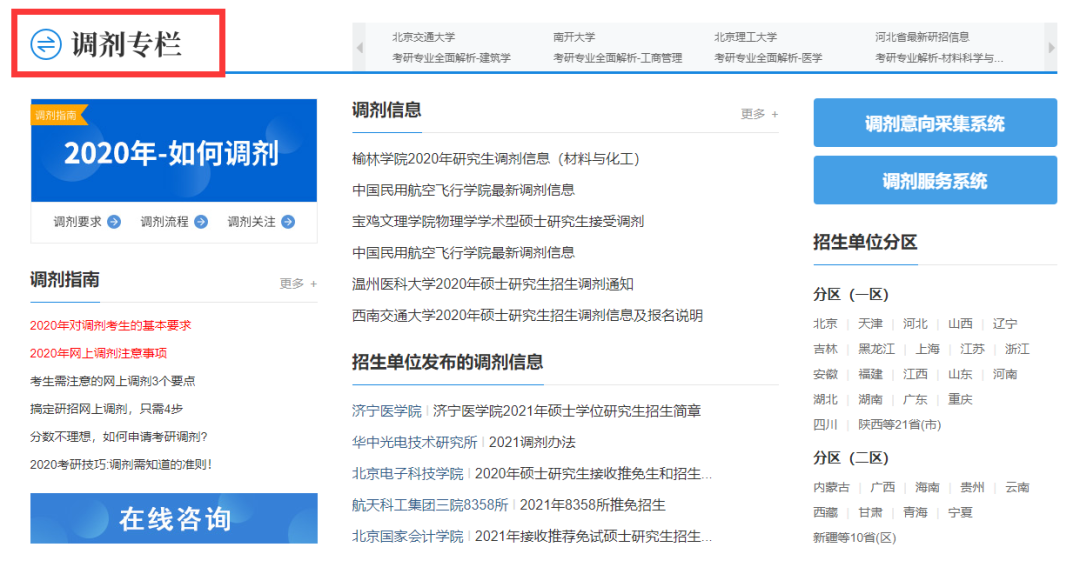This screenshot has height=574, width=1080.
Task: Click the arrow icon next to 调剂要求
Action: pyautogui.click(x=114, y=222)
